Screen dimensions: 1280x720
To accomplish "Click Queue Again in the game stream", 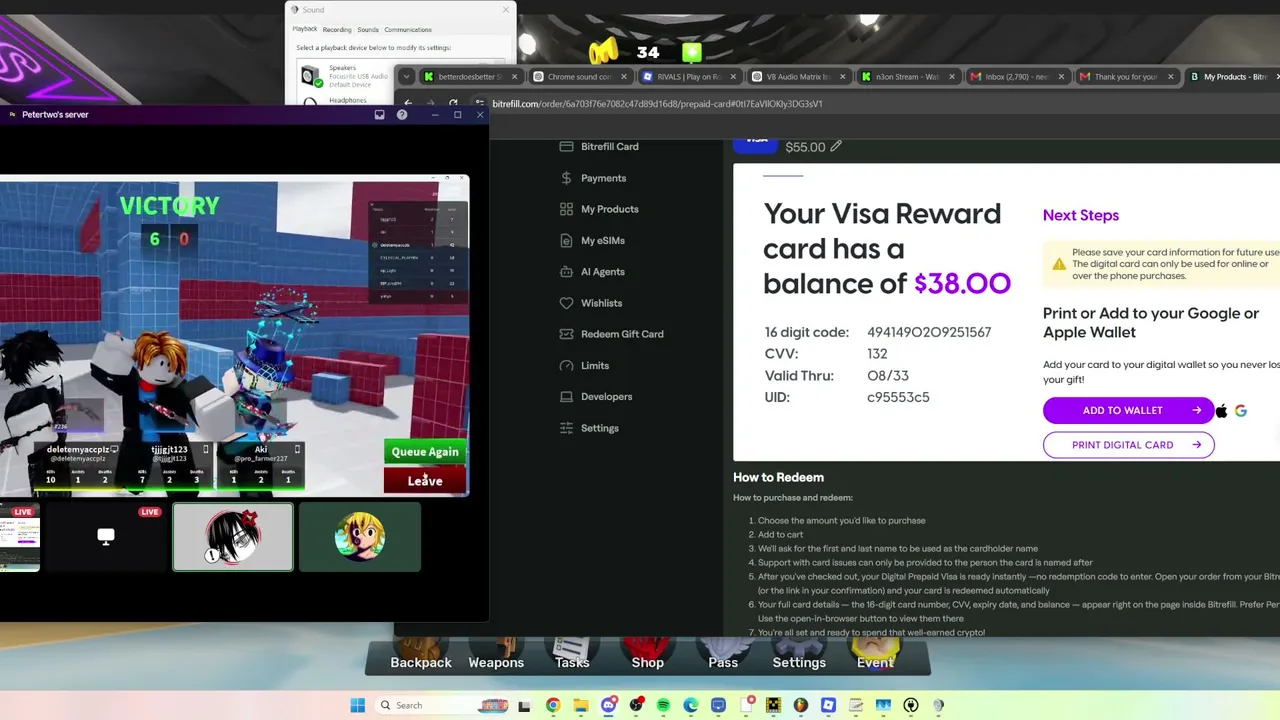I will click(425, 452).
